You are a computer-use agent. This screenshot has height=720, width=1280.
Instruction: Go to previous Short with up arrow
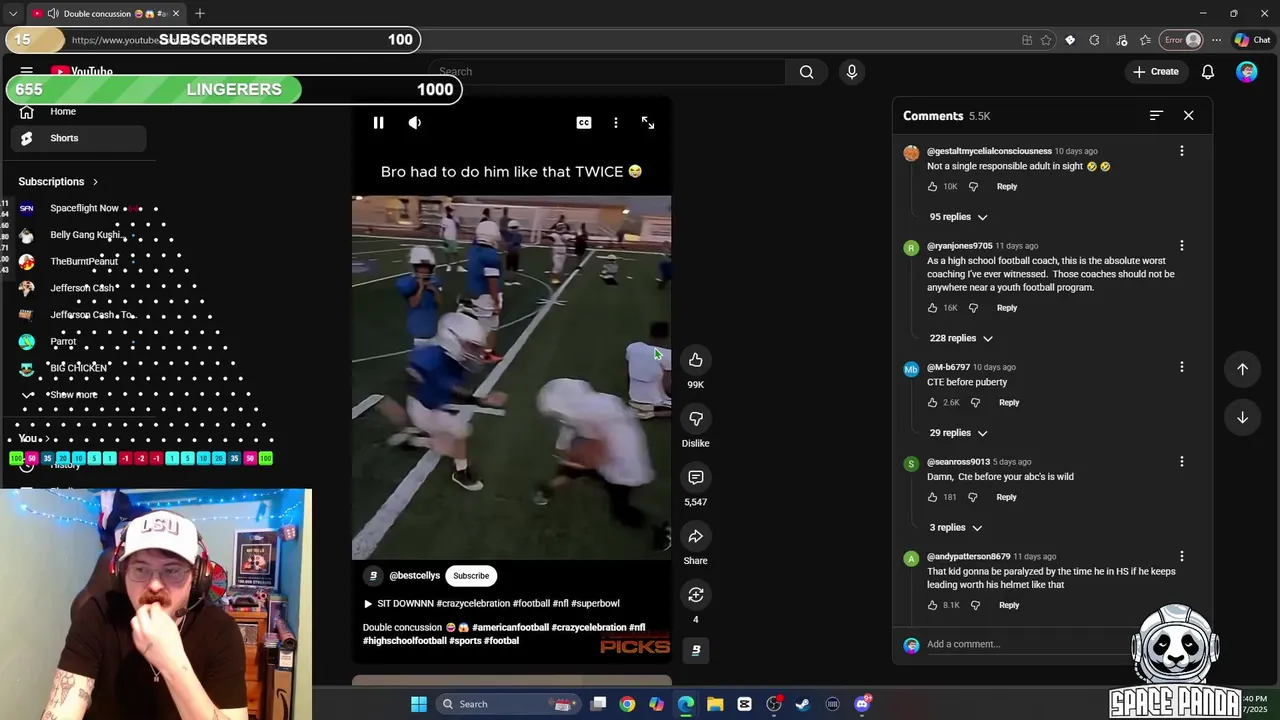click(x=1242, y=369)
